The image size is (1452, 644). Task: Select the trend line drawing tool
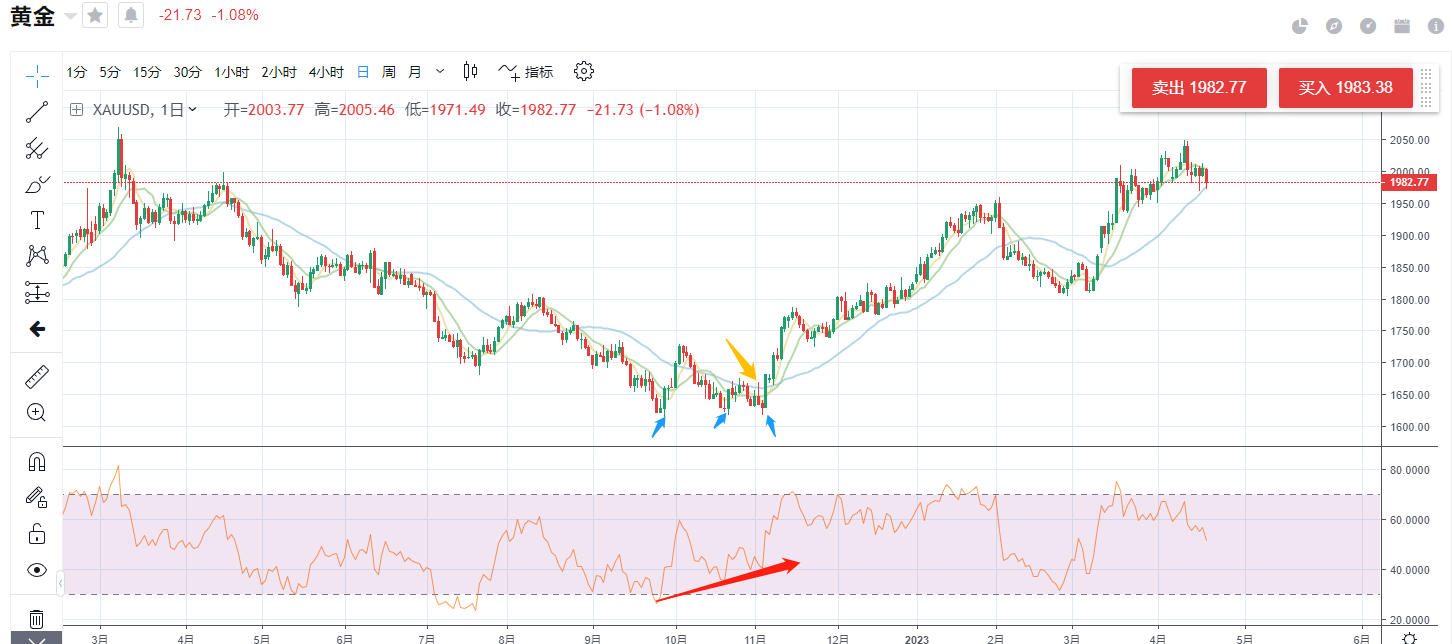coord(37,111)
